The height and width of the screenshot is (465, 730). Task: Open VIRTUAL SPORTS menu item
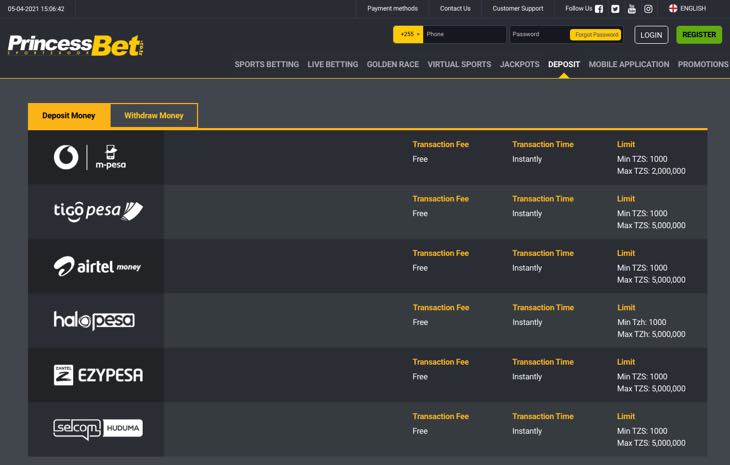point(459,64)
